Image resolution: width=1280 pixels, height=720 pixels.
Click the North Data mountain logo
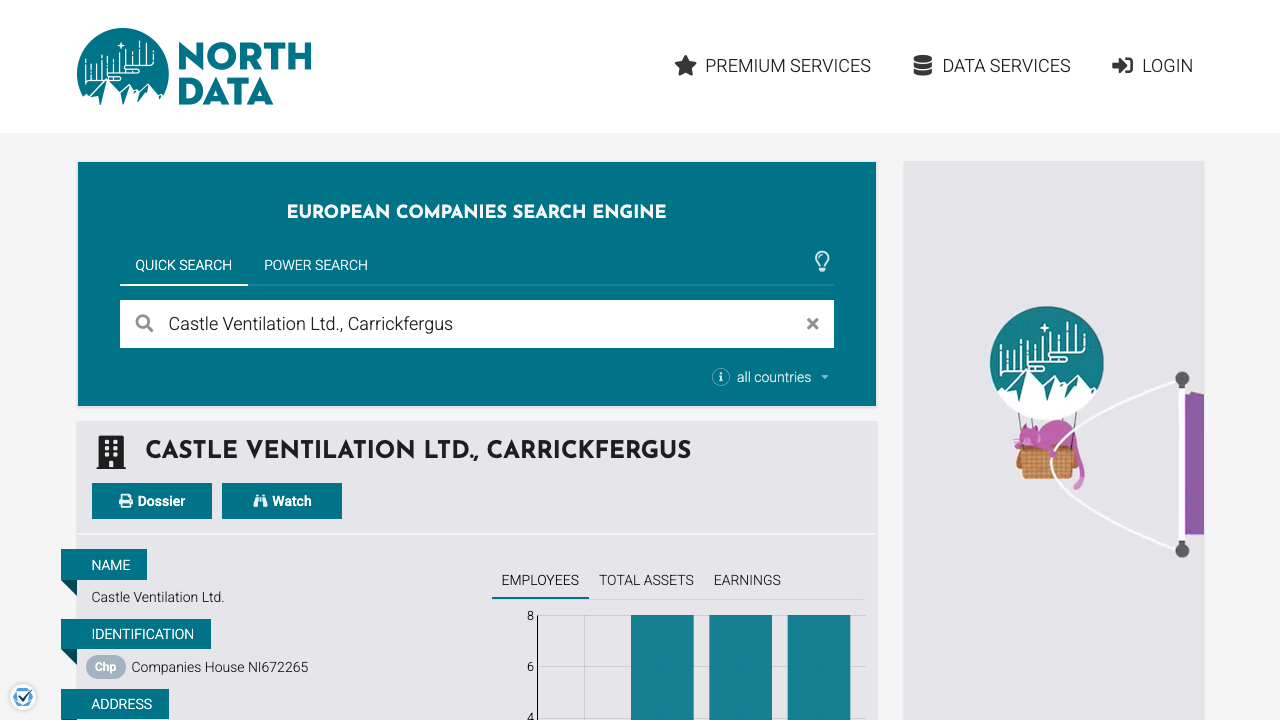coord(121,67)
